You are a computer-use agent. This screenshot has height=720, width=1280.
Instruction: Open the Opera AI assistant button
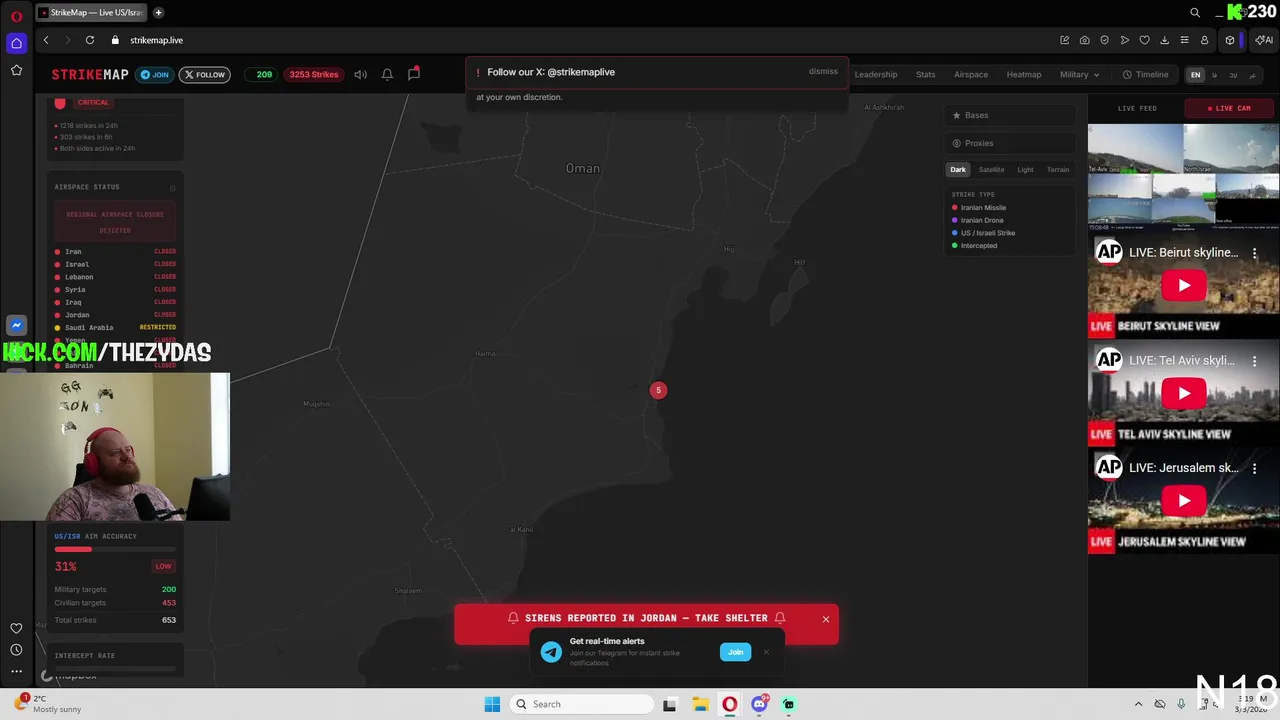pos(1264,40)
